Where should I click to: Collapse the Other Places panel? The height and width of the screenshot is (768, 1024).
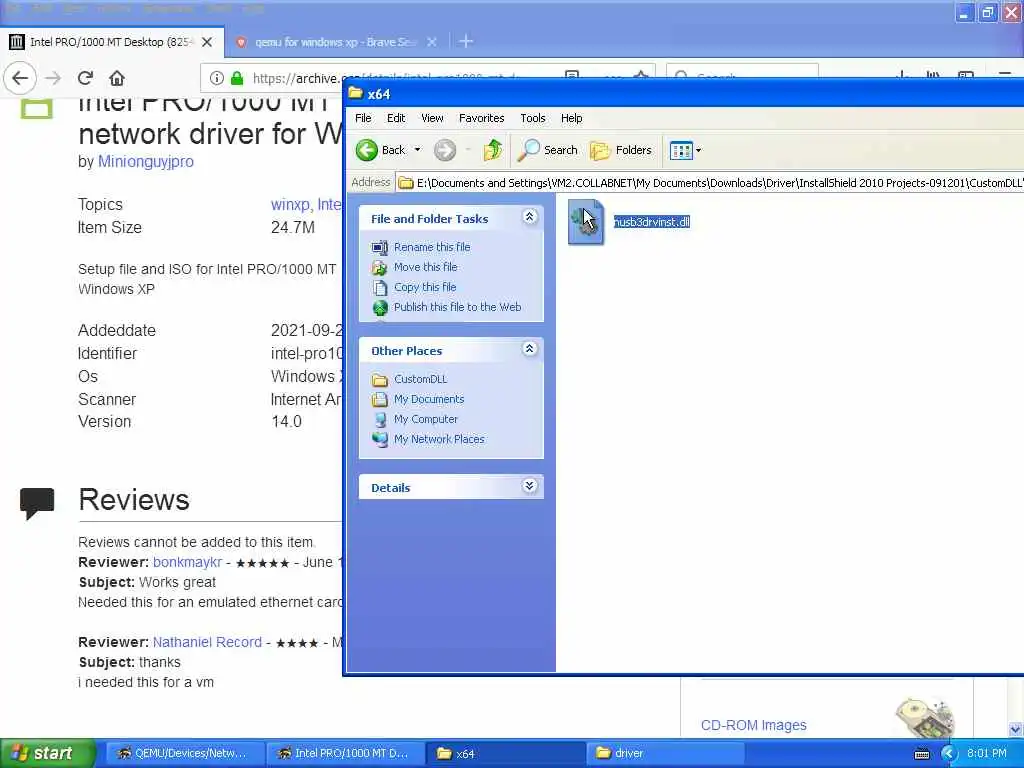530,349
